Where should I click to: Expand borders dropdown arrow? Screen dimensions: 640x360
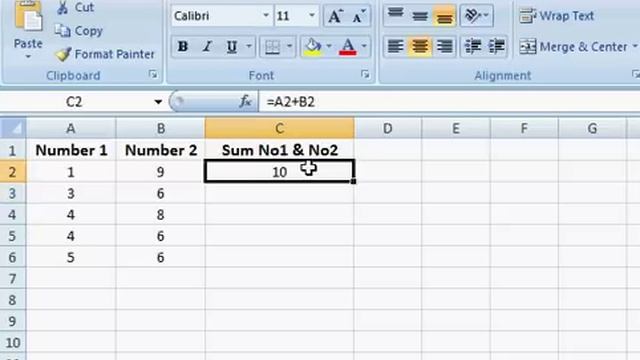(x=289, y=47)
